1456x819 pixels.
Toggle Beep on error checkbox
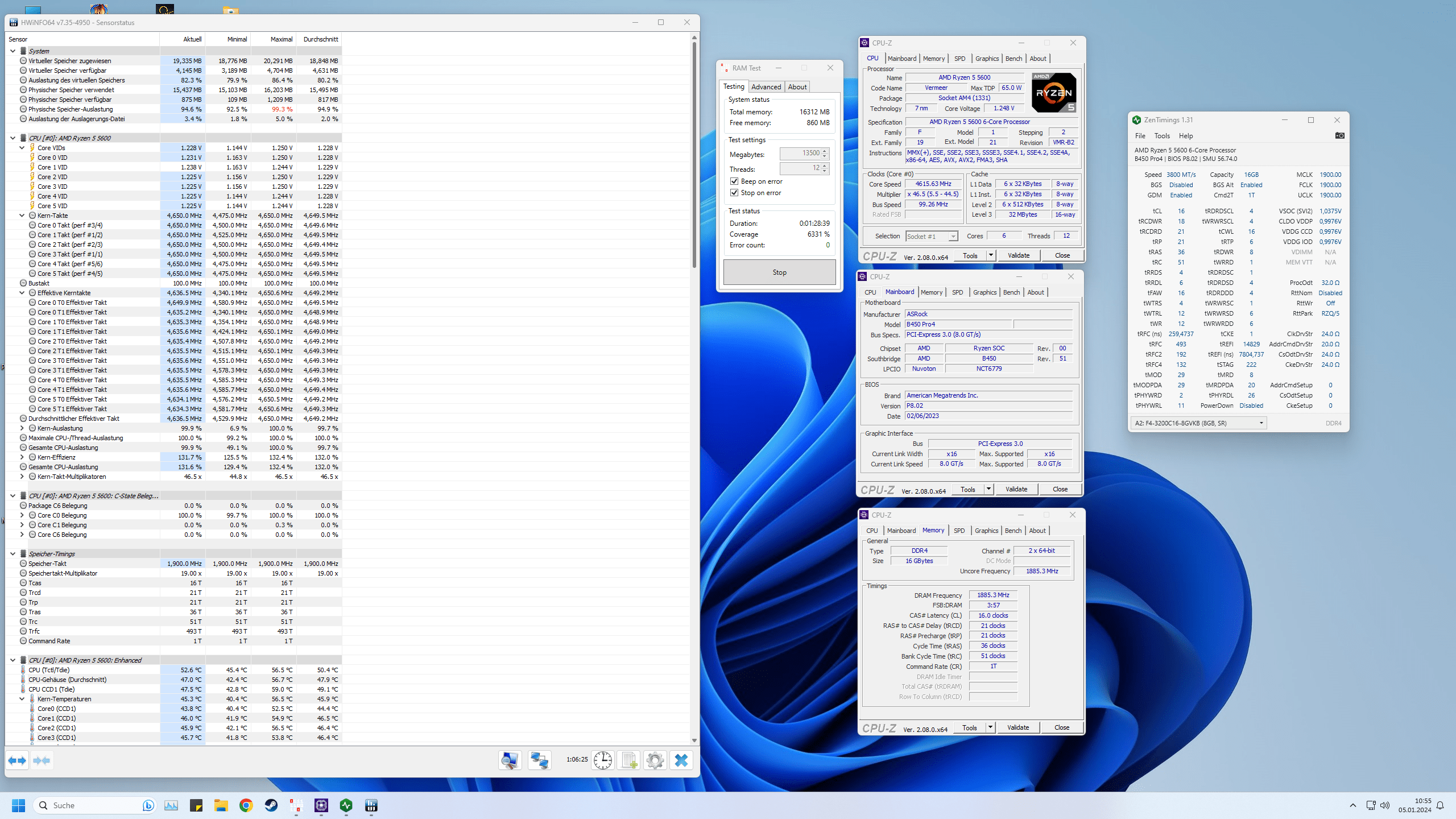(x=734, y=181)
